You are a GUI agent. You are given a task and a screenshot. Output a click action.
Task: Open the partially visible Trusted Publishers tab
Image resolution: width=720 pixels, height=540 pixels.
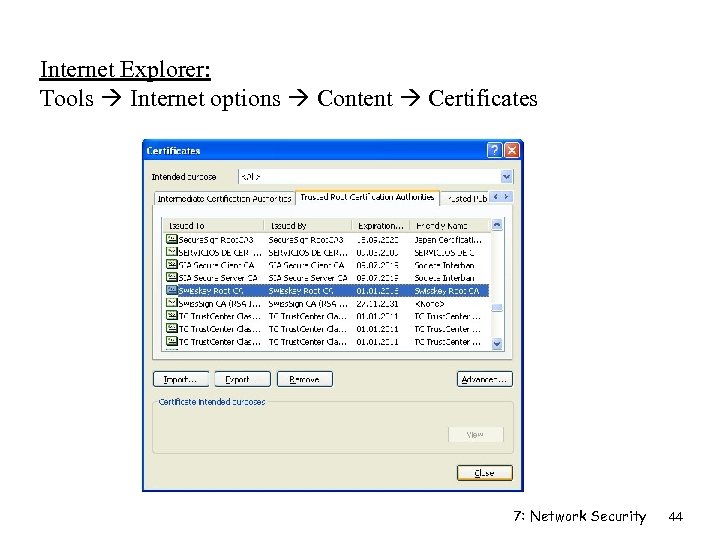(x=466, y=198)
